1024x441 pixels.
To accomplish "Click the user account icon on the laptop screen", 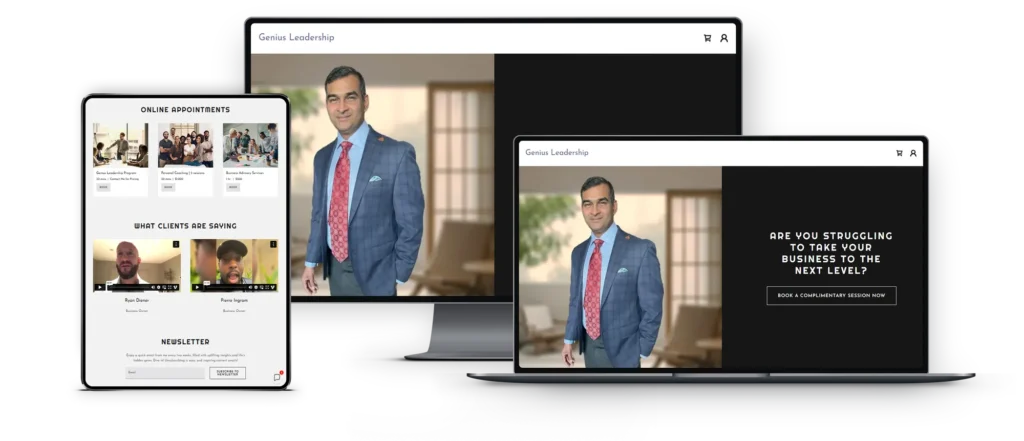I will [913, 153].
